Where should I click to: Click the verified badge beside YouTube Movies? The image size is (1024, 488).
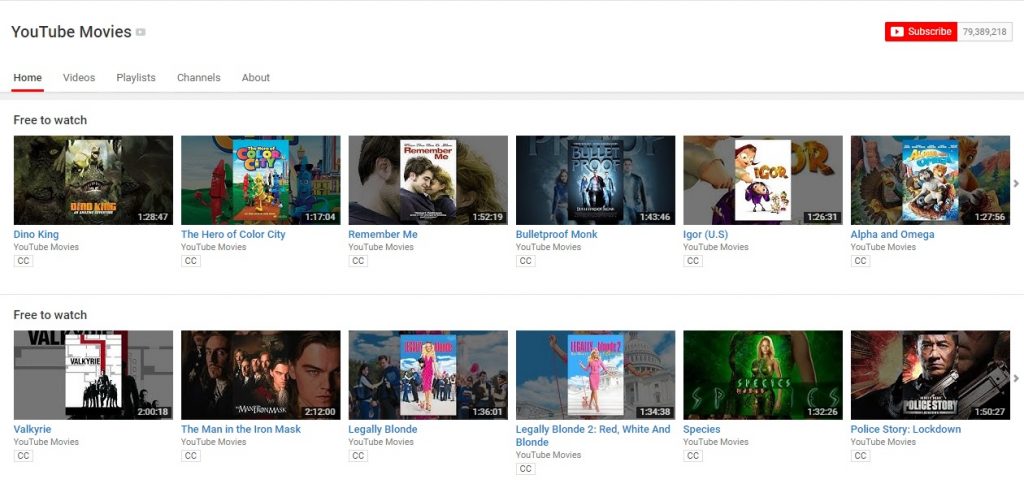point(141,32)
